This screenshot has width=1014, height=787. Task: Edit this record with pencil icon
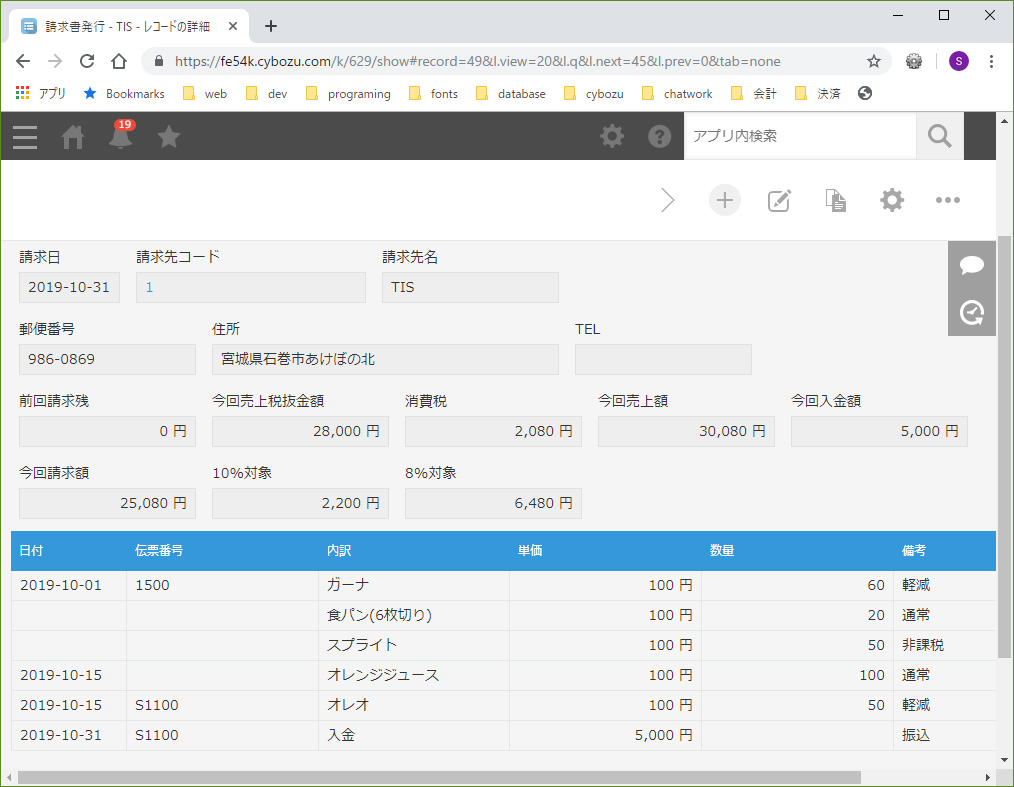coord(780,200)
